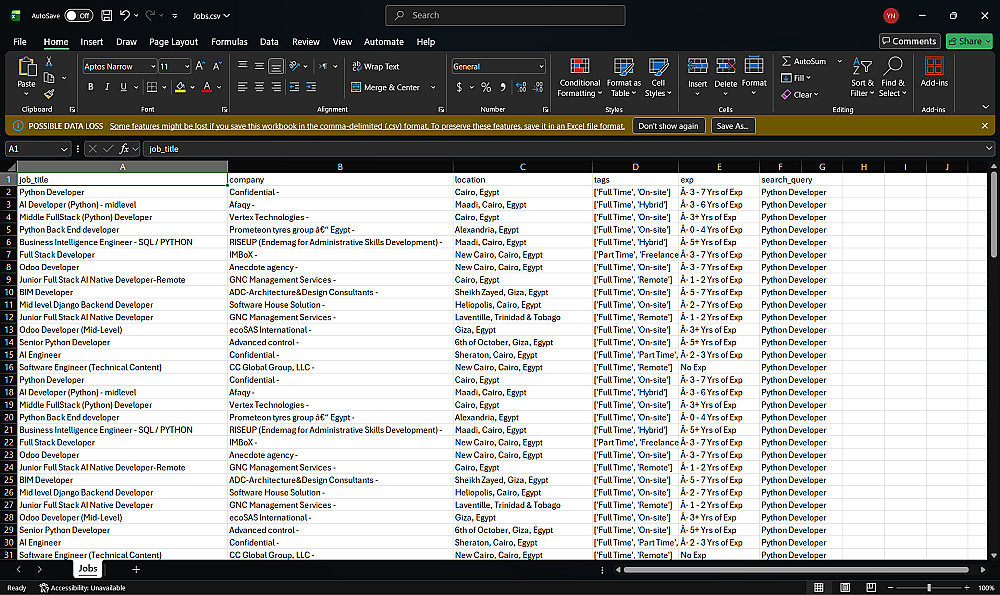Viewport: 1000px width, 595px height.
Task: Decrease cell indent
Action: tap(294, 87)
